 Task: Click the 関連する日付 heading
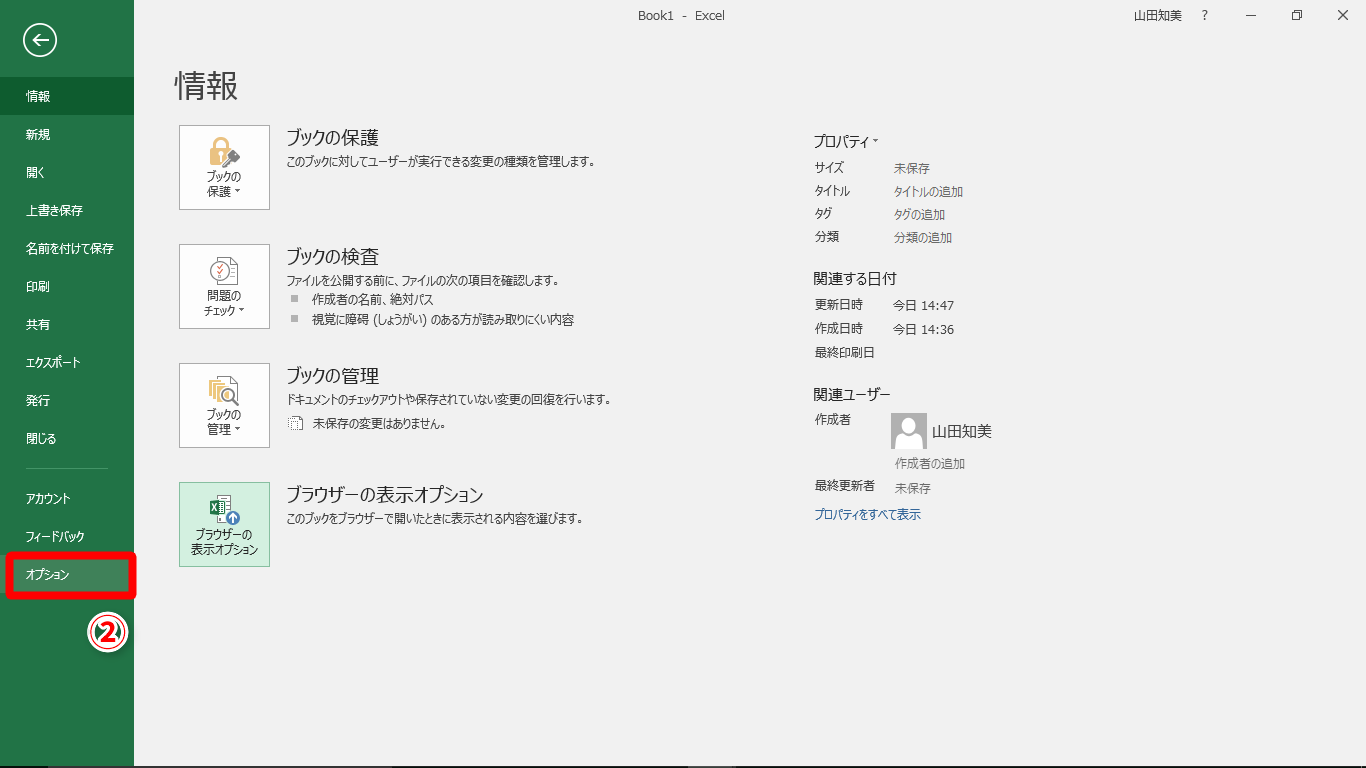coord(855,278)
